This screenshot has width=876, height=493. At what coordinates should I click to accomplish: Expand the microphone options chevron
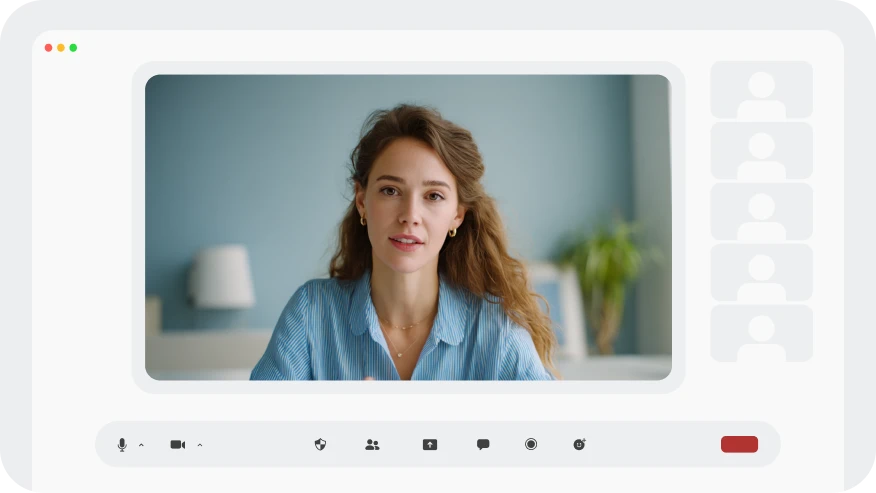pyautogui.click(x=141, y=445)
